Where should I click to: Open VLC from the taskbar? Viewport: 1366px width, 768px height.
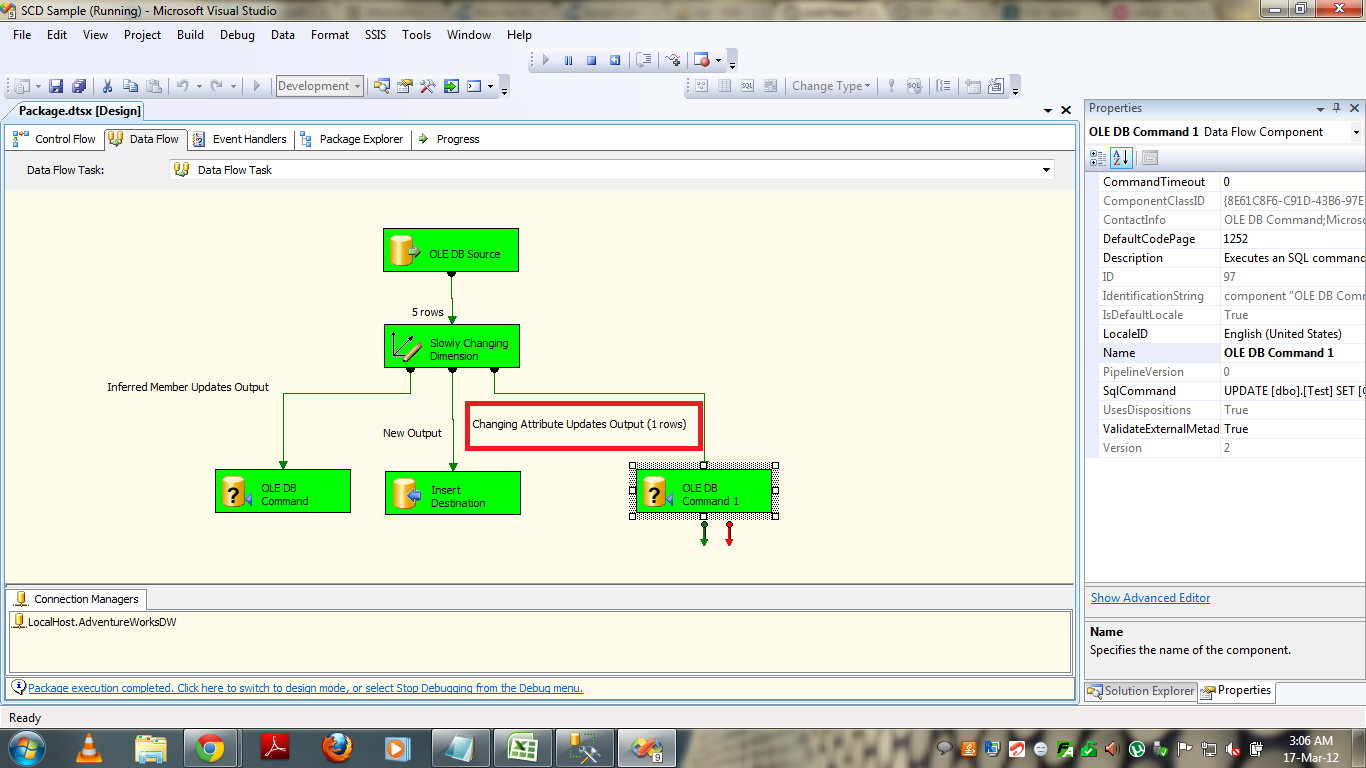[x=90, y=747]
